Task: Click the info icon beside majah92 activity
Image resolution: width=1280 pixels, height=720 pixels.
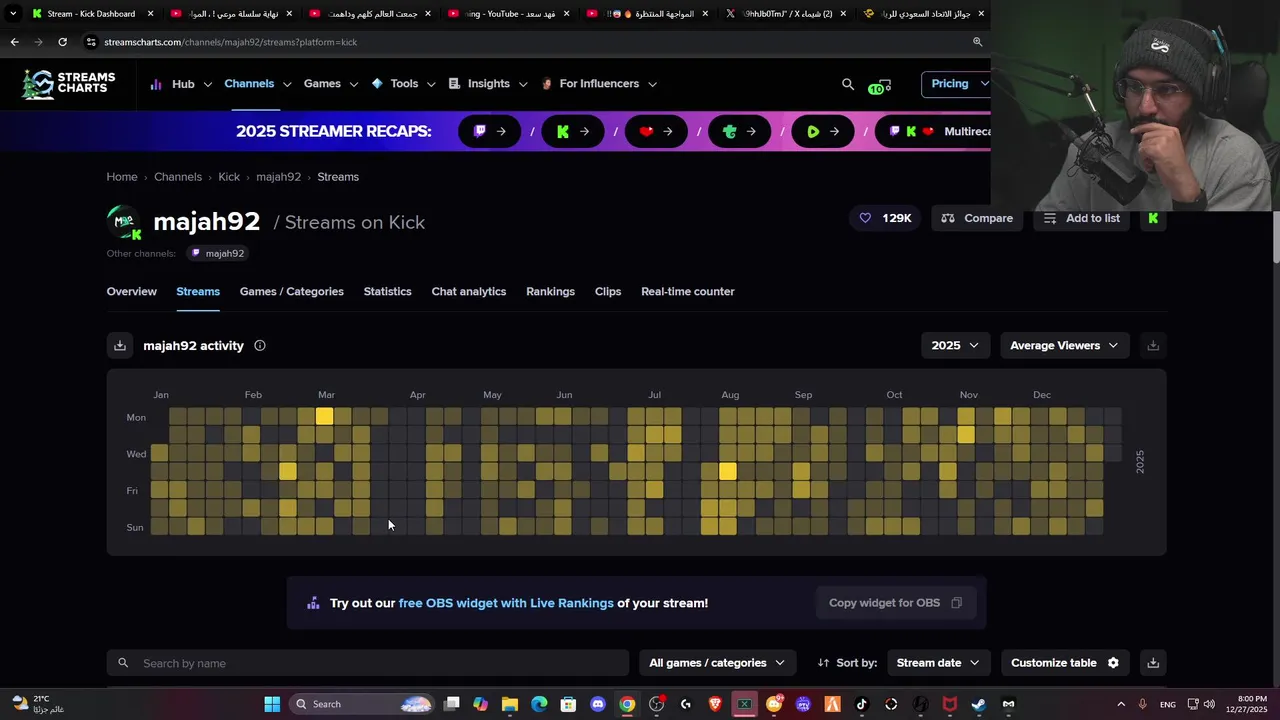Action: point(260,345)
